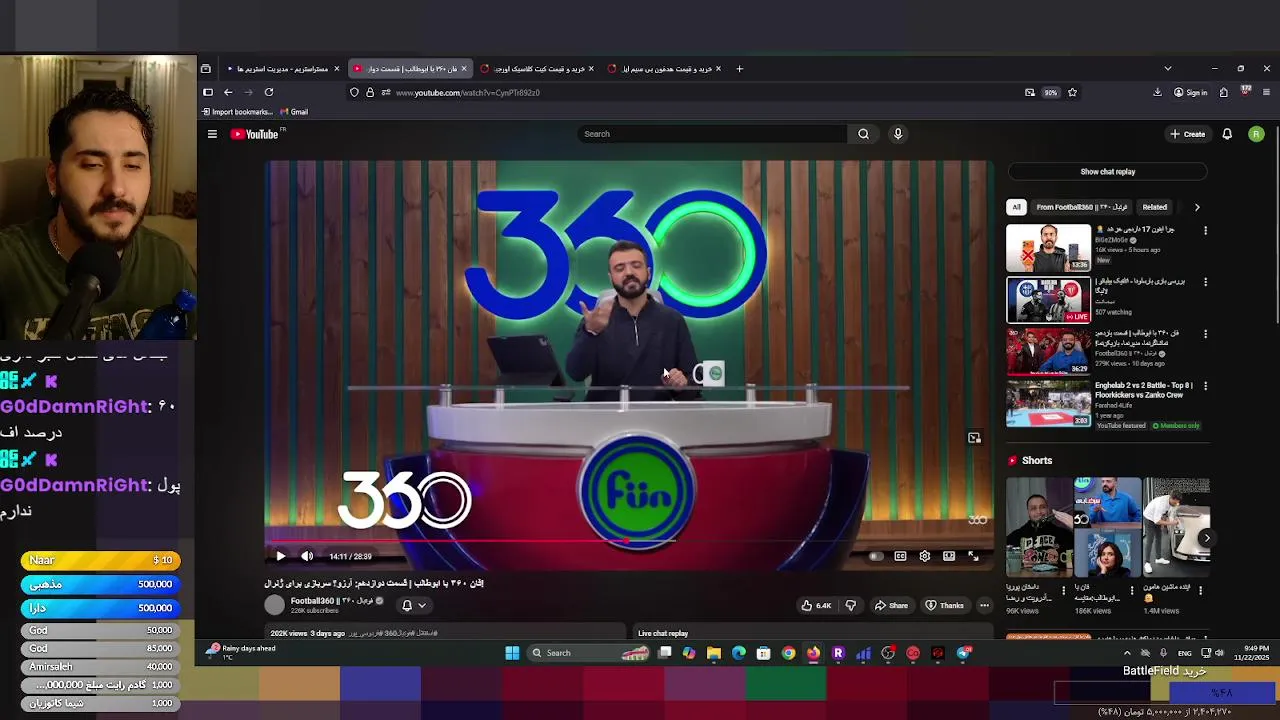Click the YouTube search magnifier button
1280x720 pixels.
coord(863,134)
